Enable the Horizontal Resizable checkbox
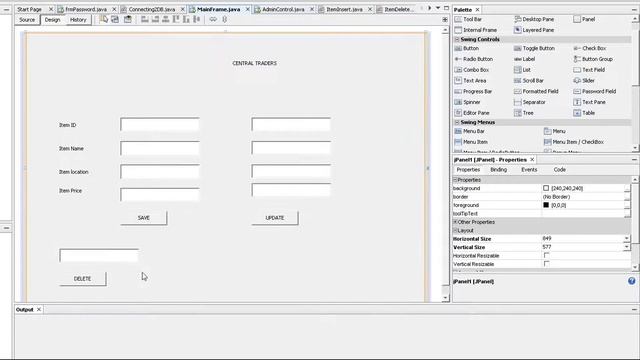640x360 pixels. click(546, 256)
